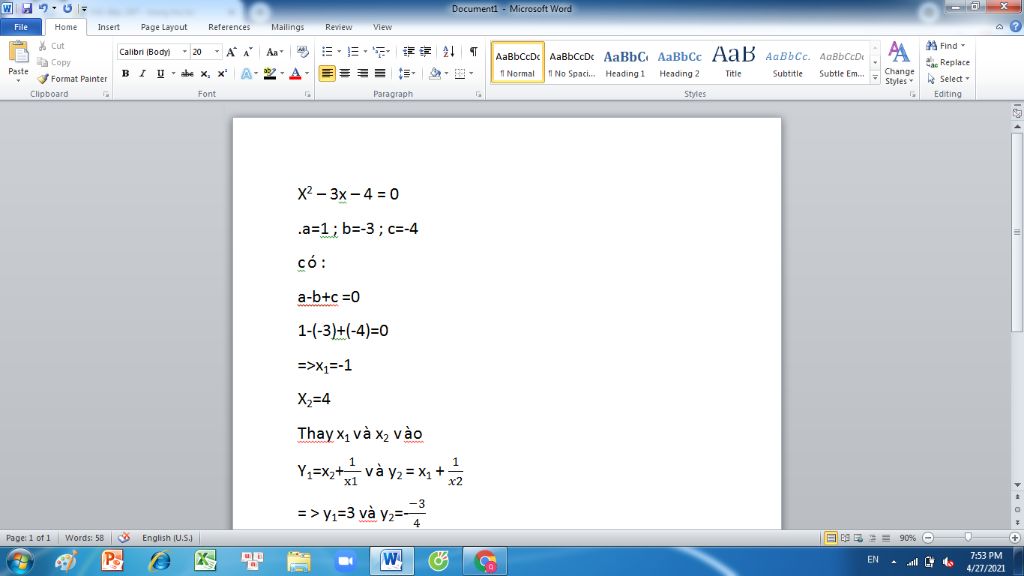Set alignment to Justify
Screen dimensions: 1024x576
379,74
